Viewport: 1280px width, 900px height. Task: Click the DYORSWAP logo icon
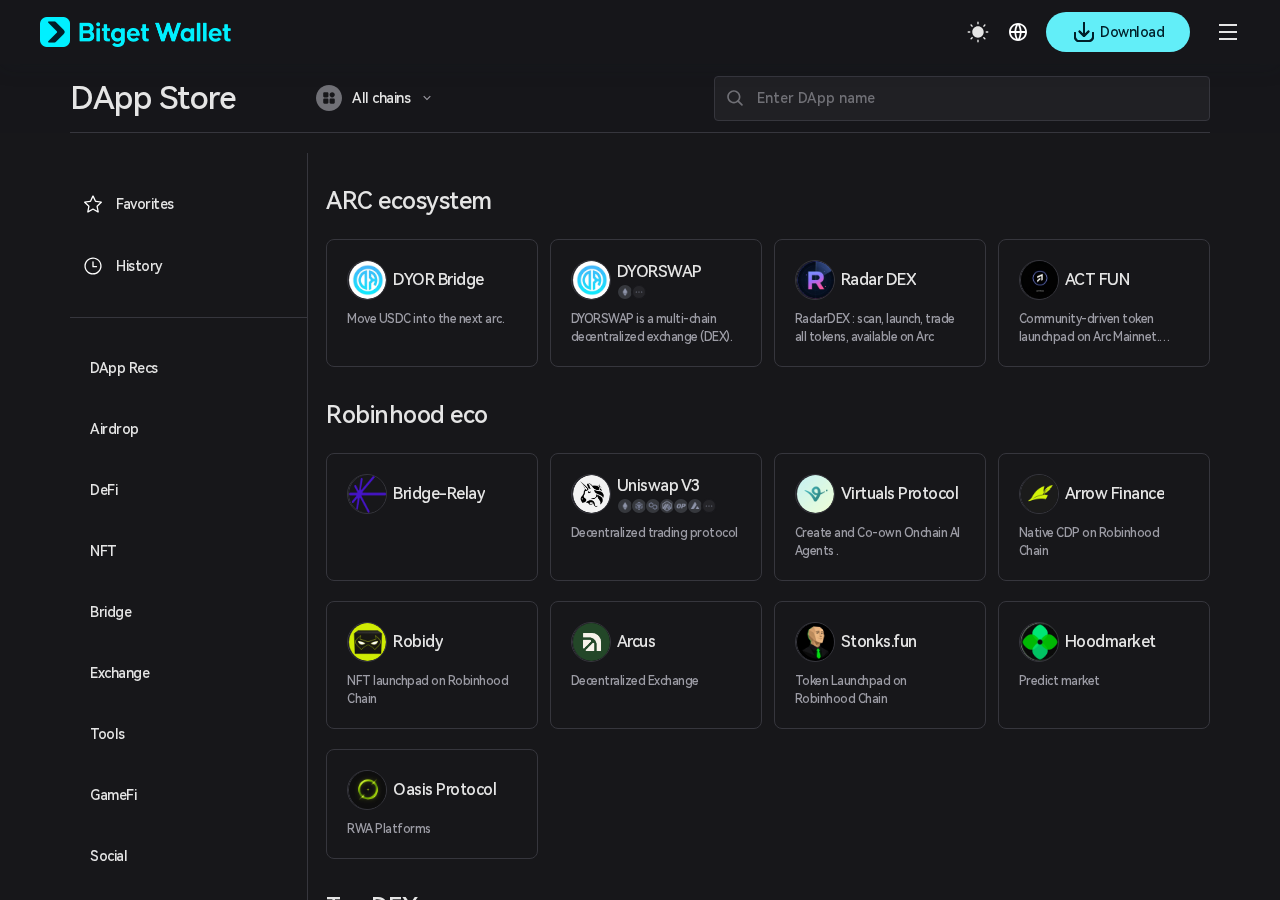point(591,280)
